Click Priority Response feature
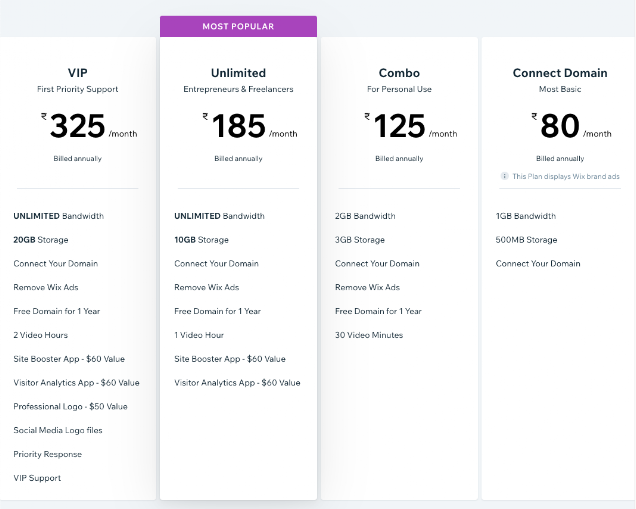This screenshot has height=509, width=636. pos(47,454)
